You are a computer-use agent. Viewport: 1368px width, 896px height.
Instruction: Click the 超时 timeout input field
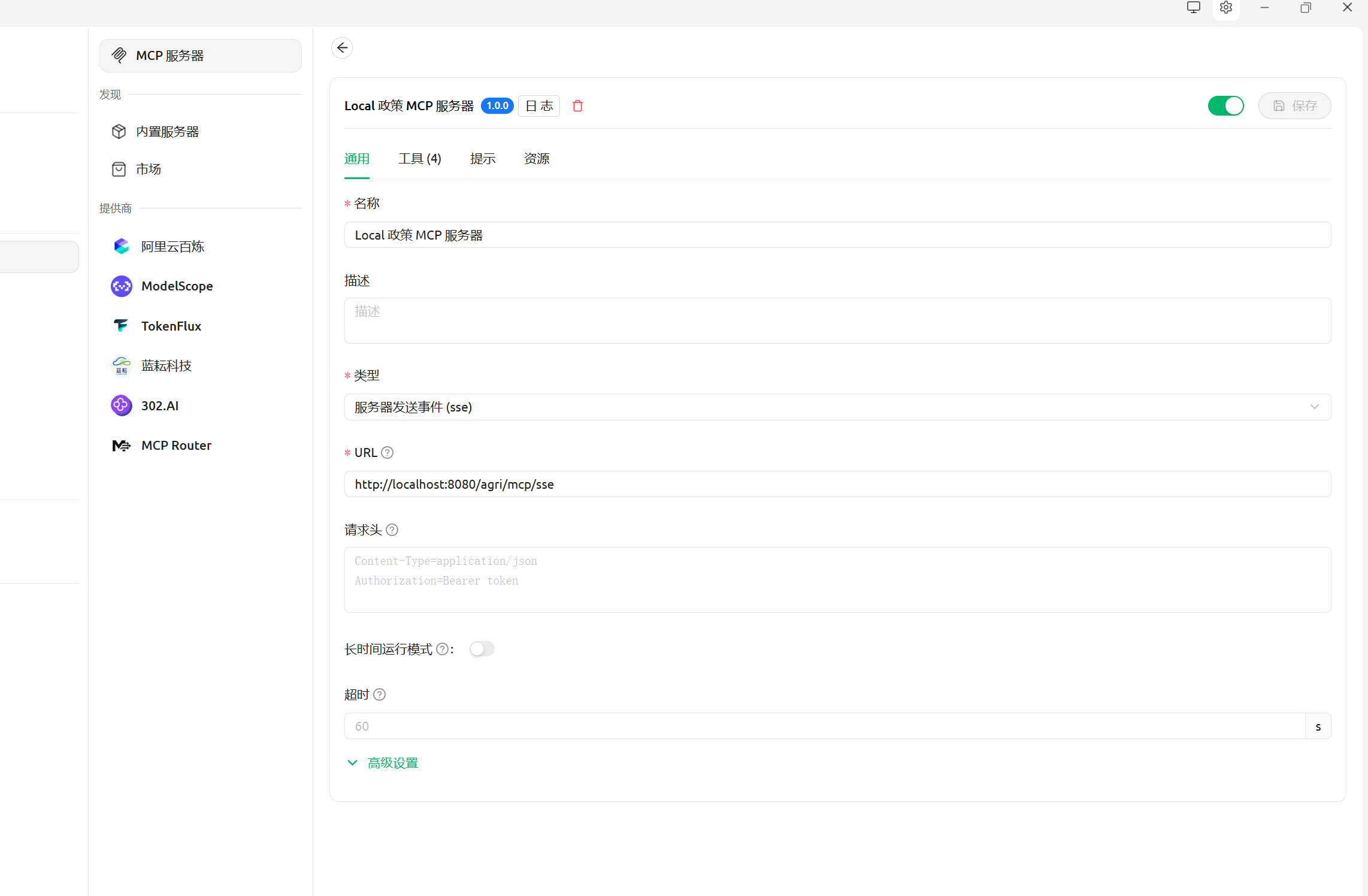point(824,727)
